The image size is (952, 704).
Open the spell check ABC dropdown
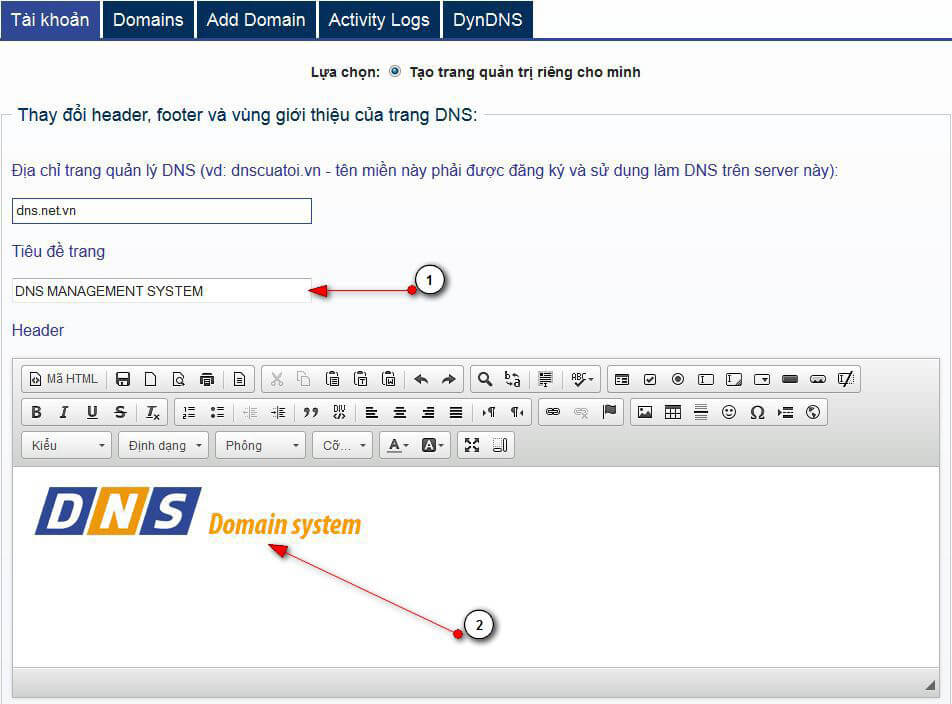tap(582, 379)
